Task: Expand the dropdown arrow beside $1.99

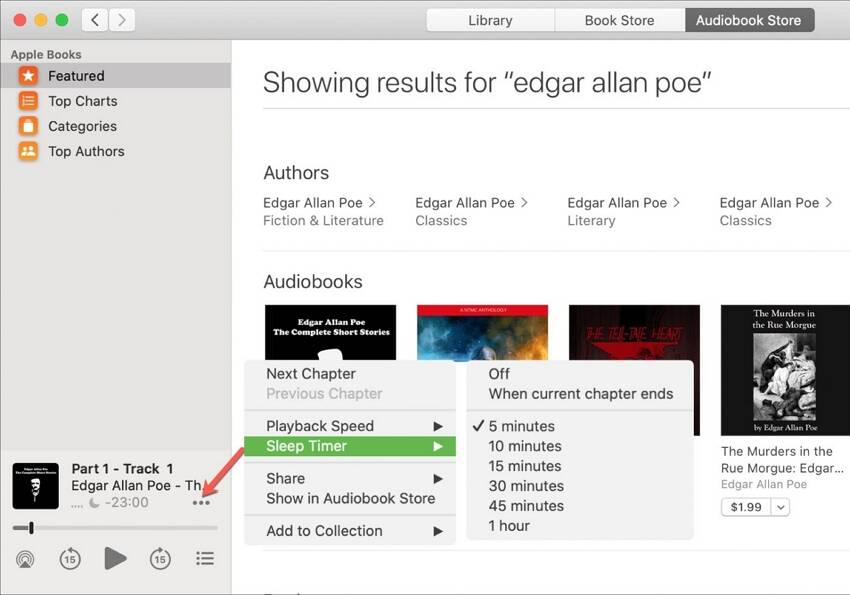Action: tap(781, 507)
